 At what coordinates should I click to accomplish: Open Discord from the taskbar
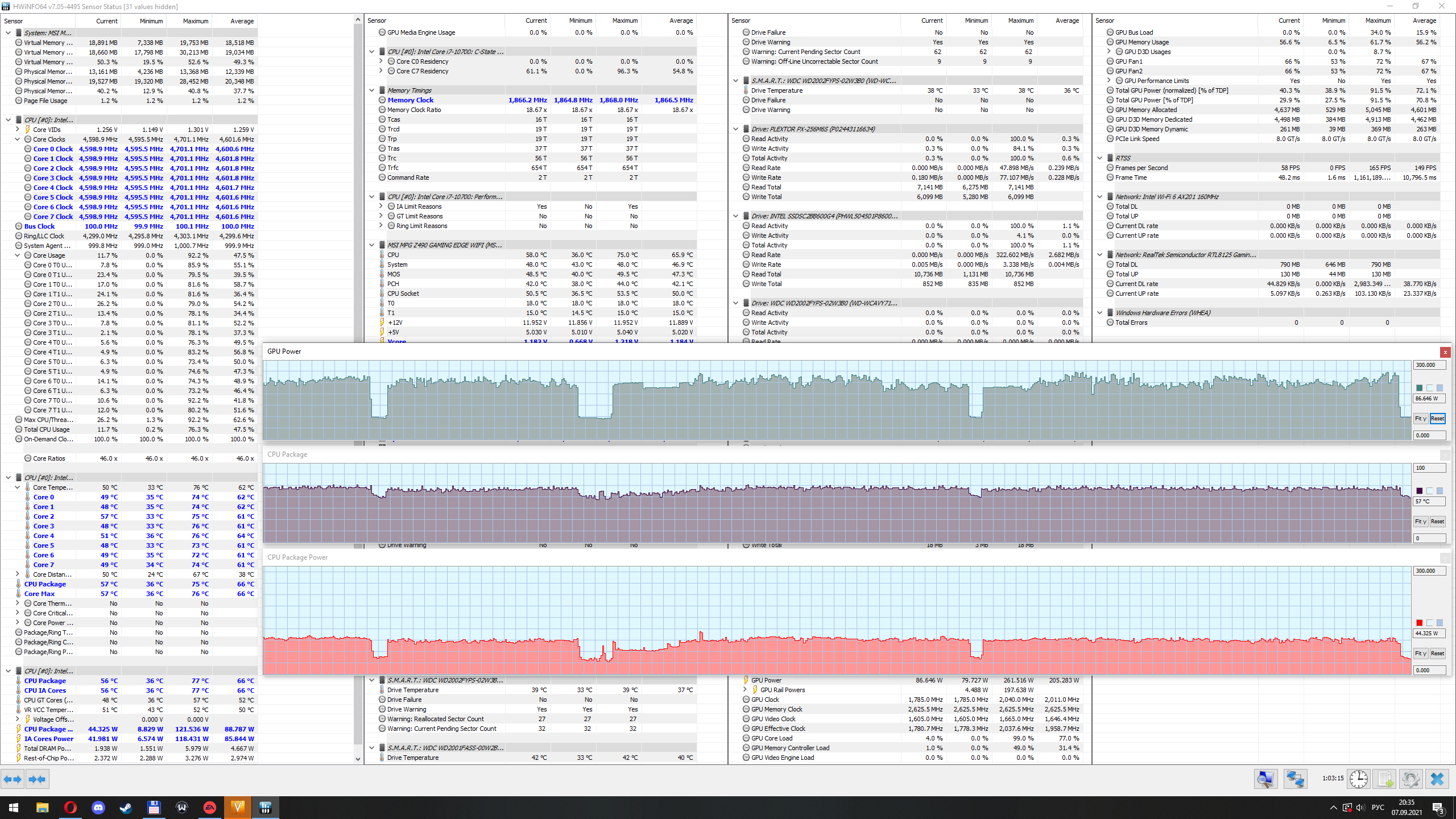click(98, 807)
